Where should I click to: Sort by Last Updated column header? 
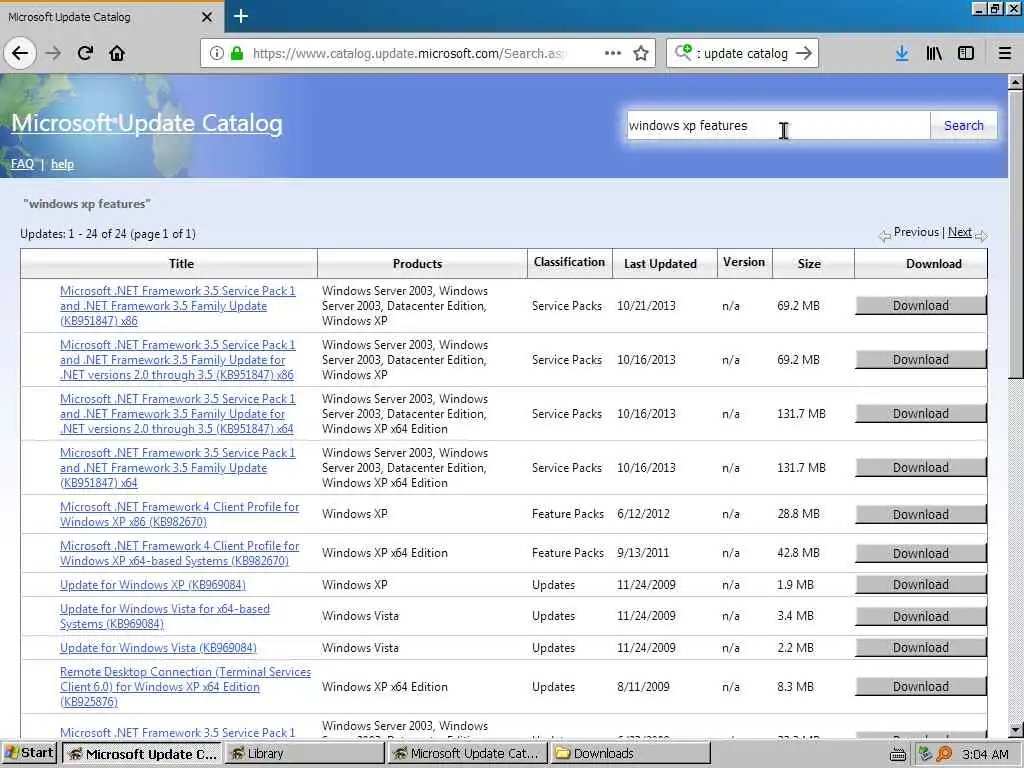tap(660, 264)
